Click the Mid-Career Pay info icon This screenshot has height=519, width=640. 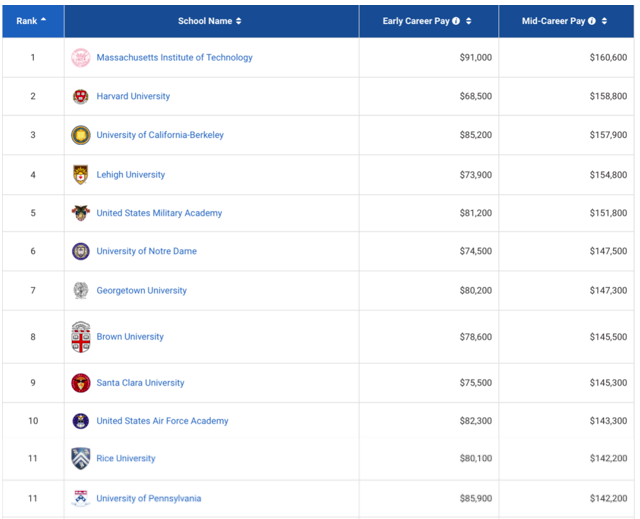592,21
